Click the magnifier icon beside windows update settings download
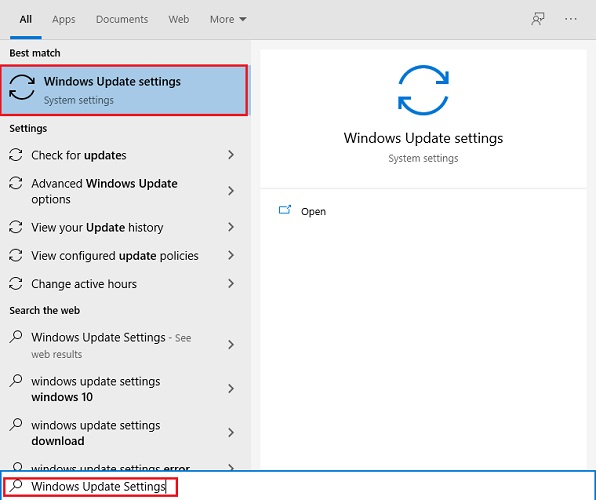Image resolution: width=596 pixels, height=500 pixels. click(x=16, y=424)
